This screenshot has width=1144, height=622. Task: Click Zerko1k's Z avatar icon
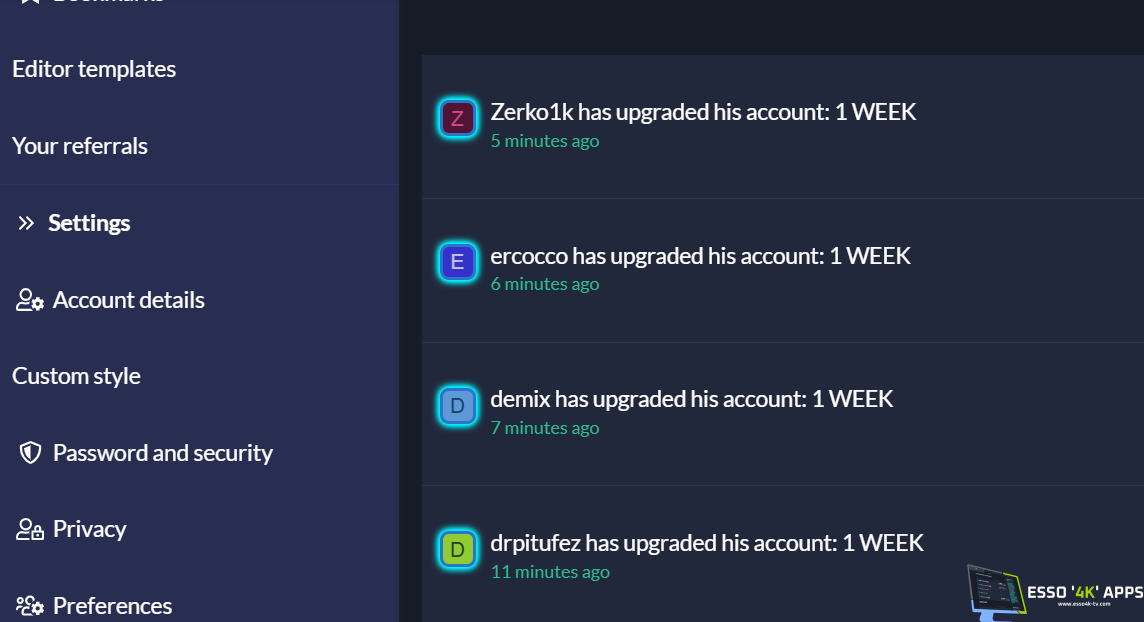pyautogui.click(x=457, y=118)
